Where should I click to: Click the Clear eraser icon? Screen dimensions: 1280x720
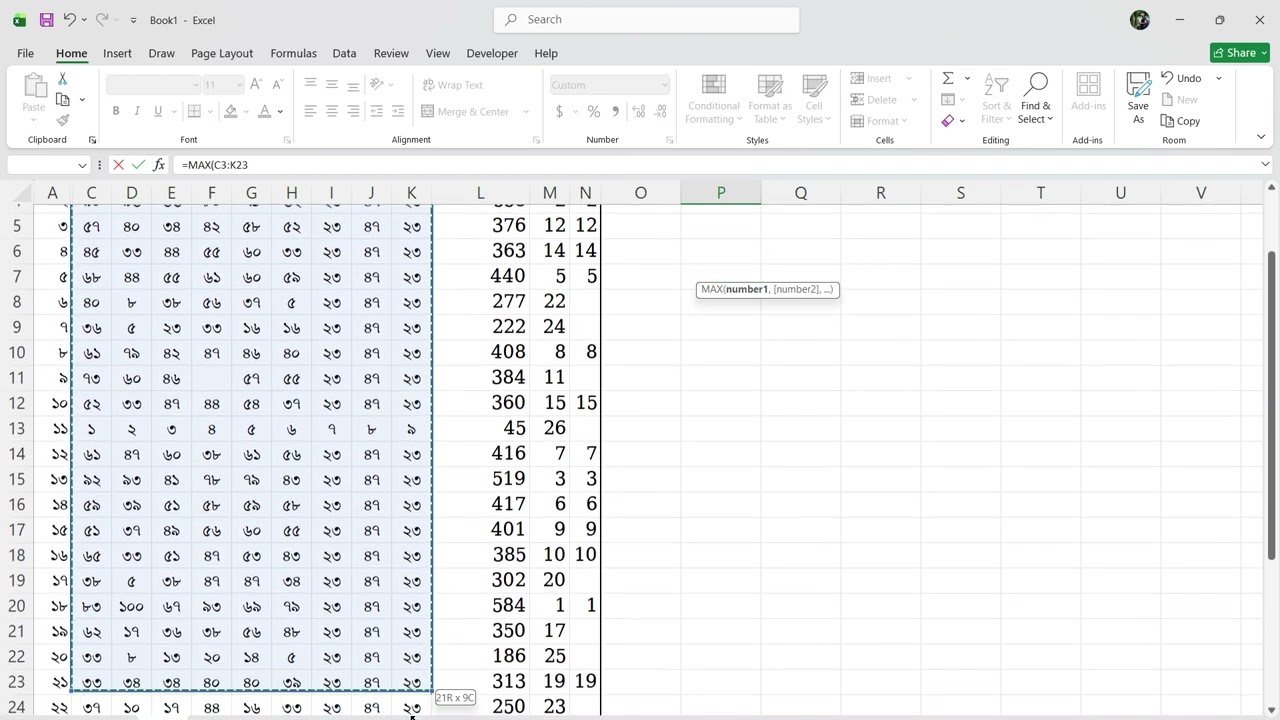point(948,121)
